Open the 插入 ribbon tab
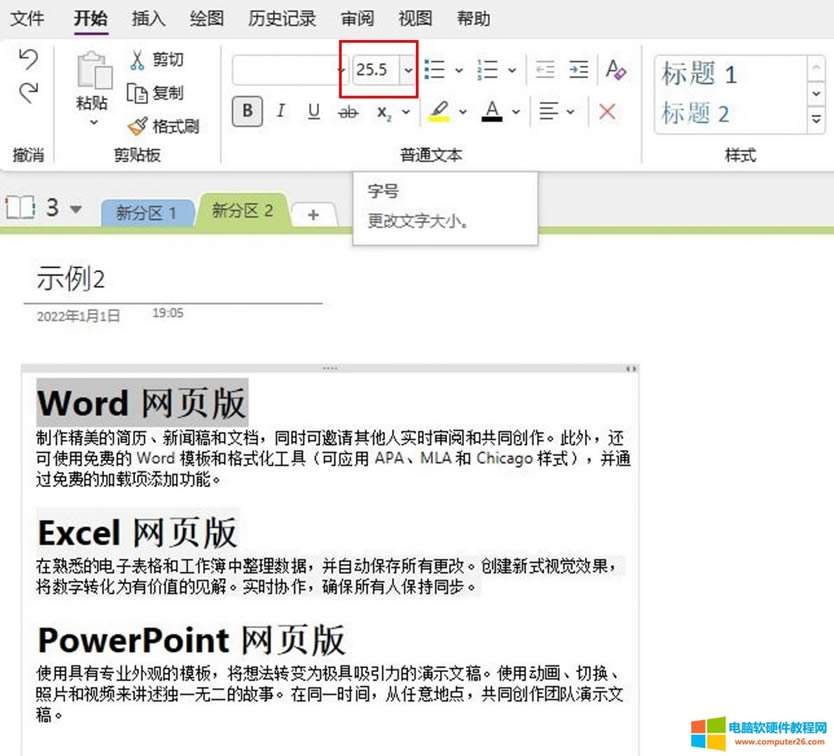 (x=149, y=18)
